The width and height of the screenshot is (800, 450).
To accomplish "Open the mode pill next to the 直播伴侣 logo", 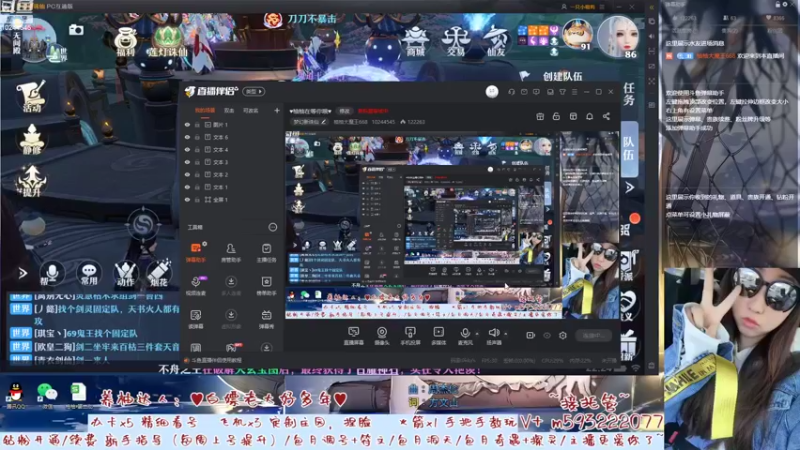I will (254, 91).
